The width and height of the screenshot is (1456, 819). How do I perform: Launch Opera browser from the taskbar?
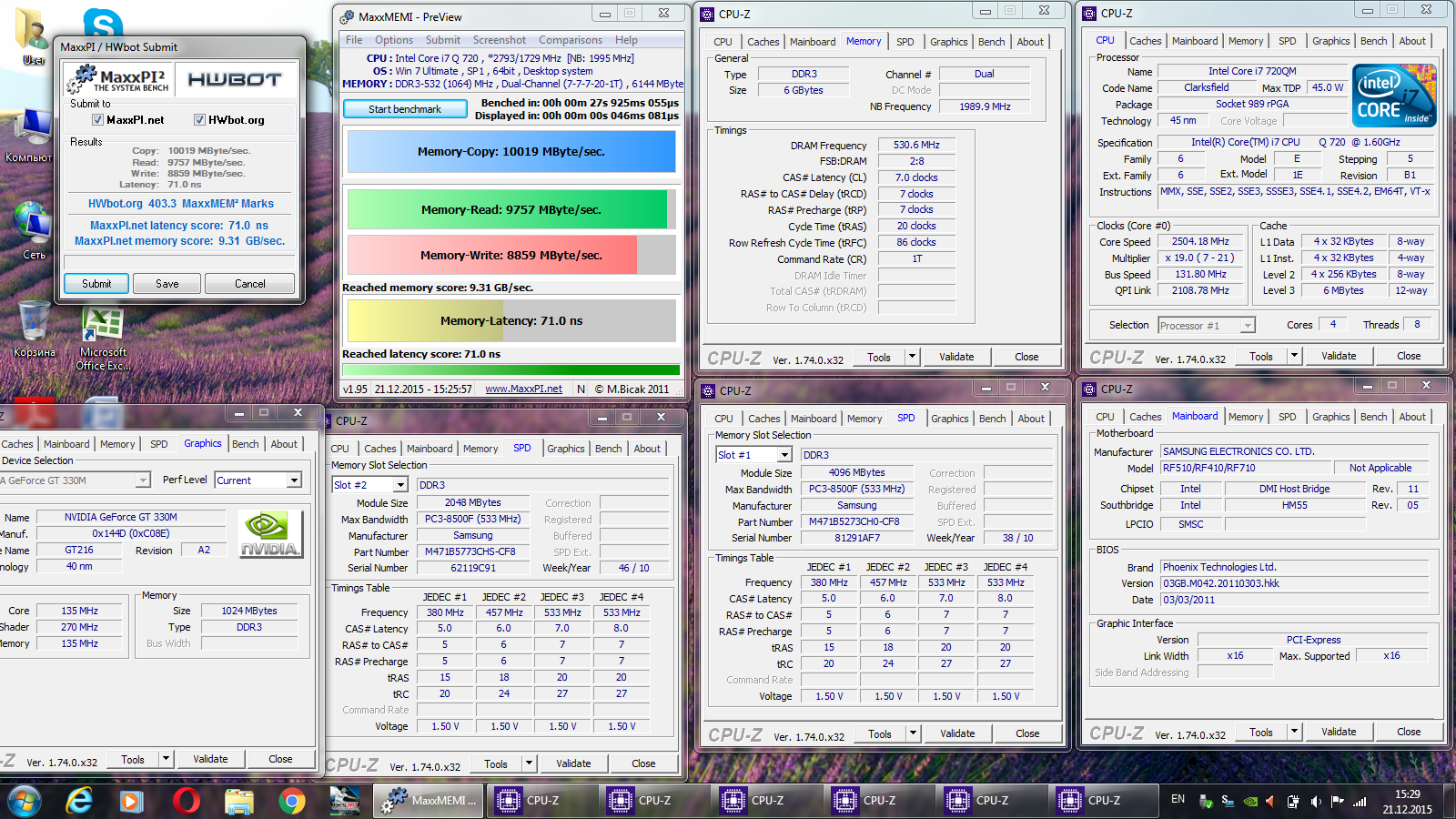(x=186, y=801)
